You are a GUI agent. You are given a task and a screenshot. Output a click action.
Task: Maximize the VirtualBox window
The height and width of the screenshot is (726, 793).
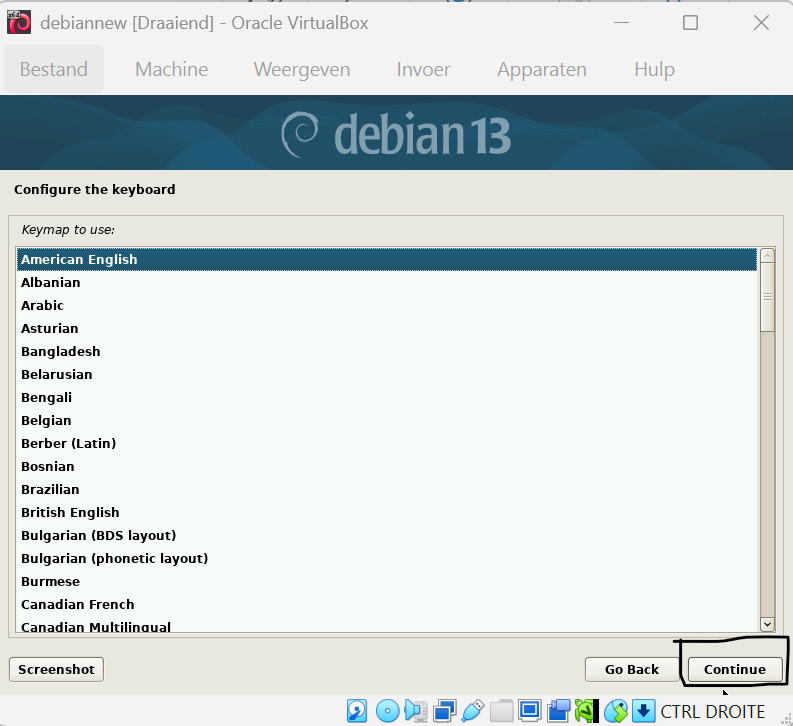pyautogui.click(x=690, y=23)
